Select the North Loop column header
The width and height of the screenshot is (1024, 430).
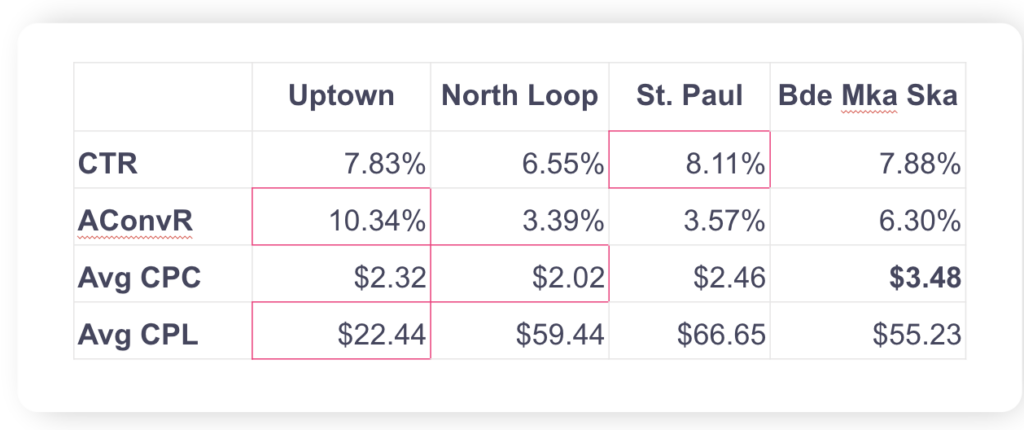click(520, 96)
